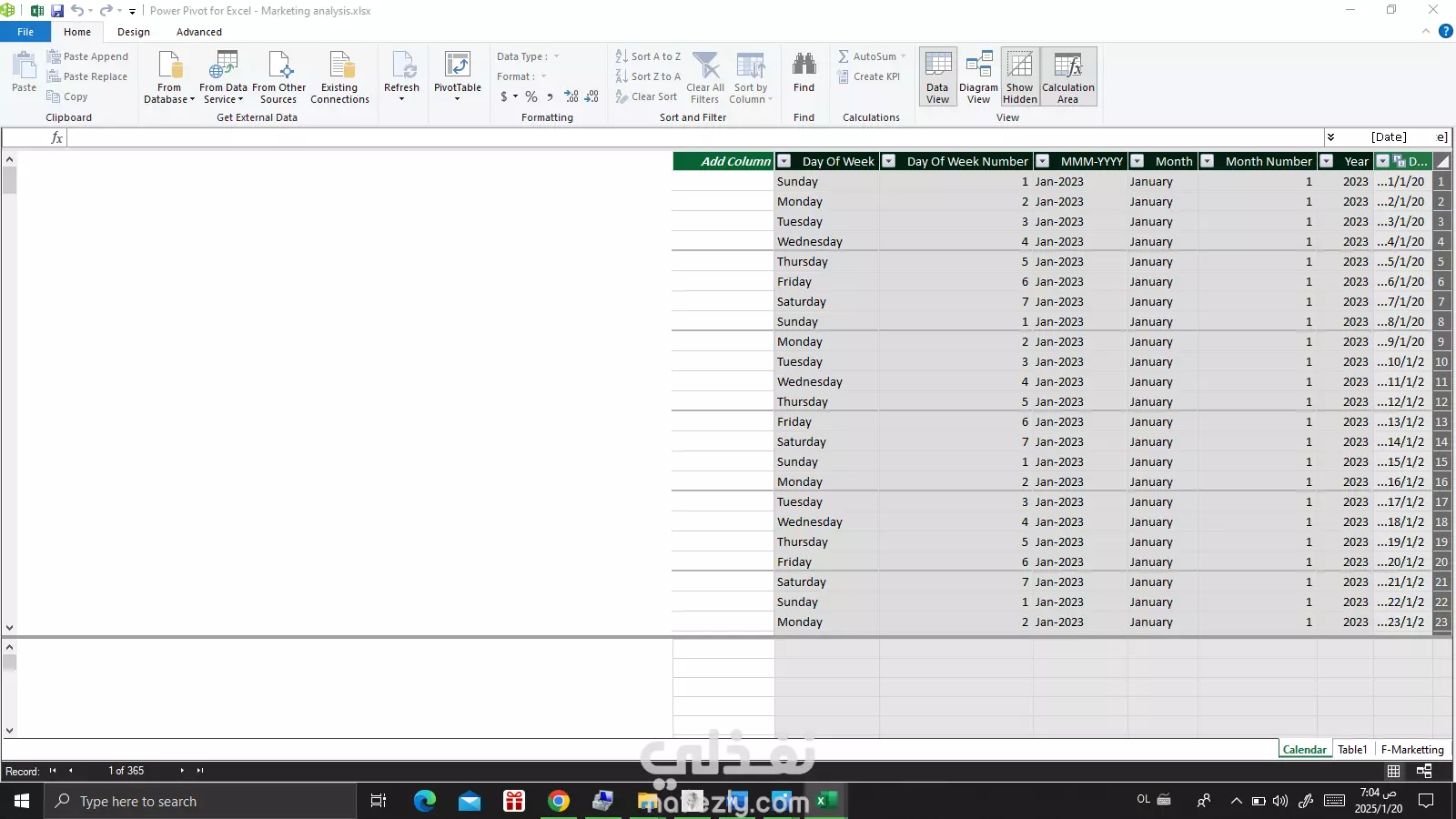Screen dimensions: 1456x819
Task: Click Paste Append in Clipboard group
Action: (x=87, y=56)
